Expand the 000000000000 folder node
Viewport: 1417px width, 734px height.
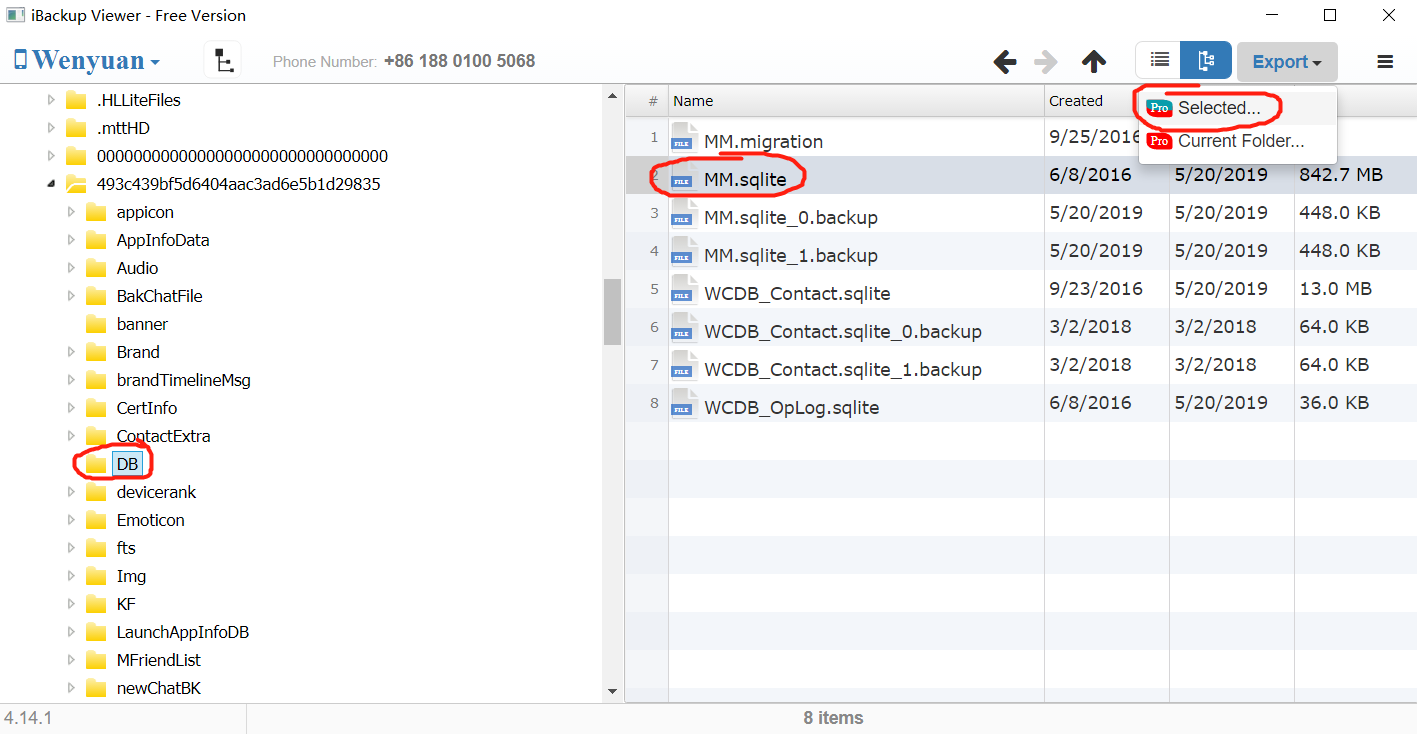pos(52,156)
